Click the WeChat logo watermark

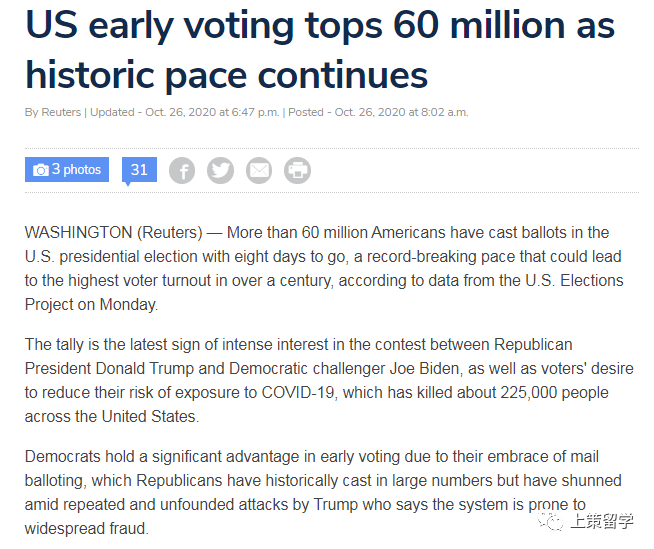[x=551, y=521]
